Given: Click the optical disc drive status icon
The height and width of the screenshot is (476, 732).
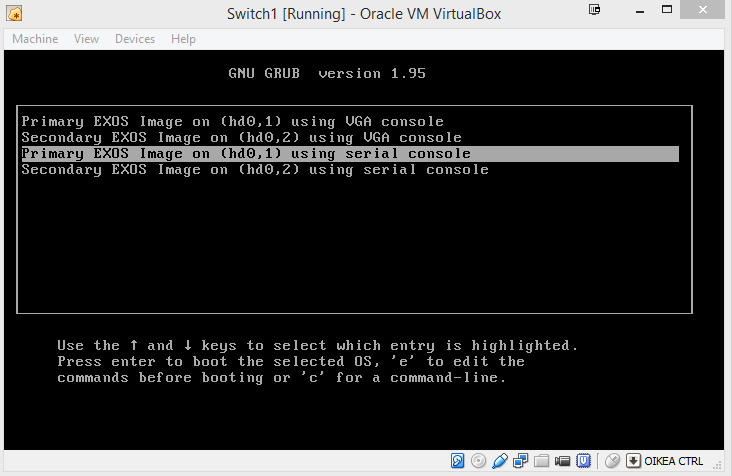Looking at the screenshot, I should (479, 461).
